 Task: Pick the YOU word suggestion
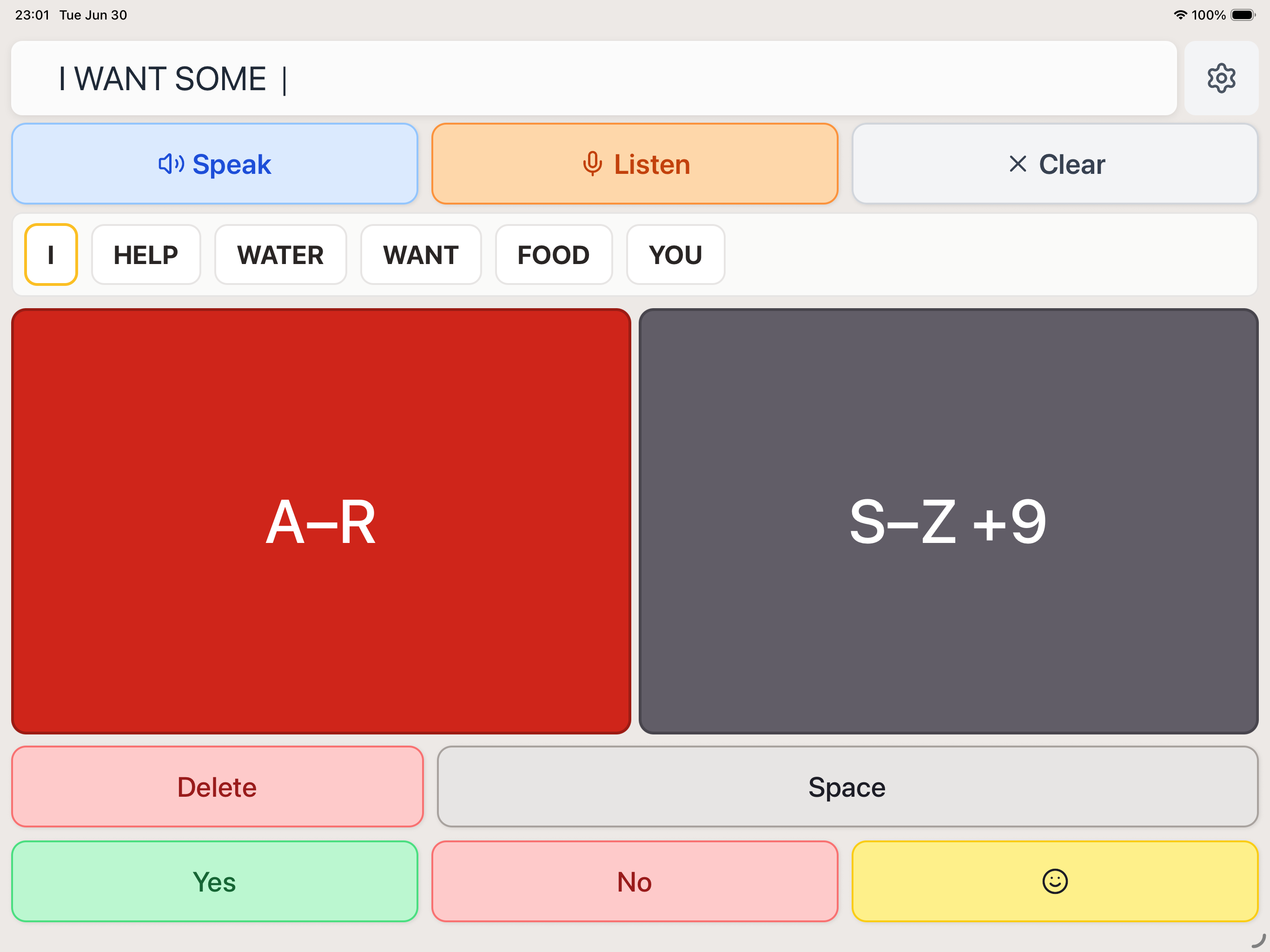tap(676, 254)
